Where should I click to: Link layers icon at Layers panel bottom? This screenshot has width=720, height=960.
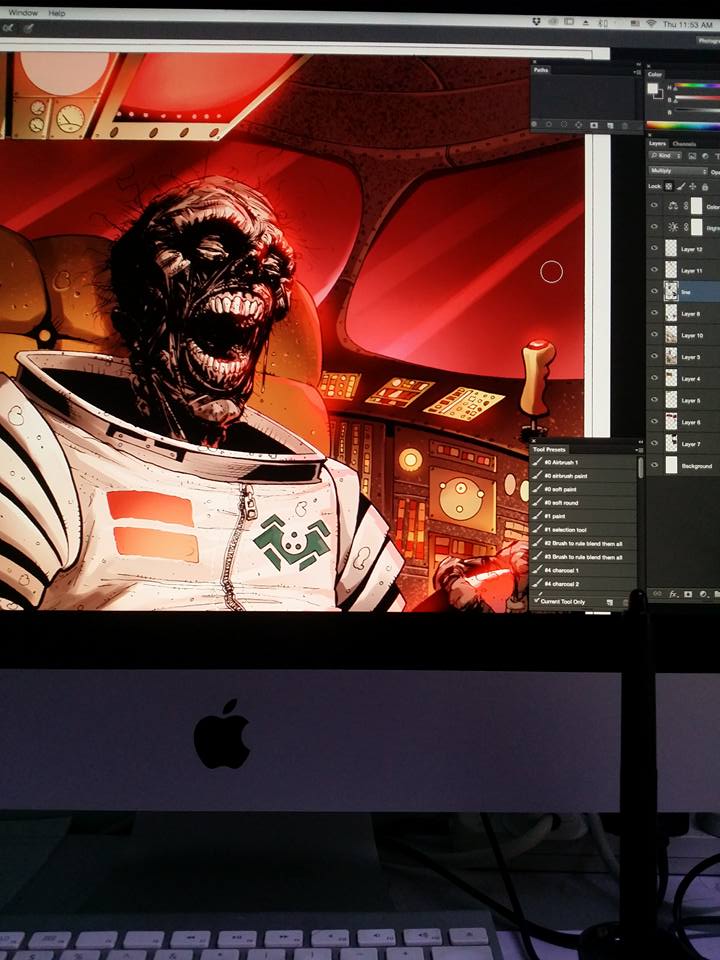(x=658, y=593)
